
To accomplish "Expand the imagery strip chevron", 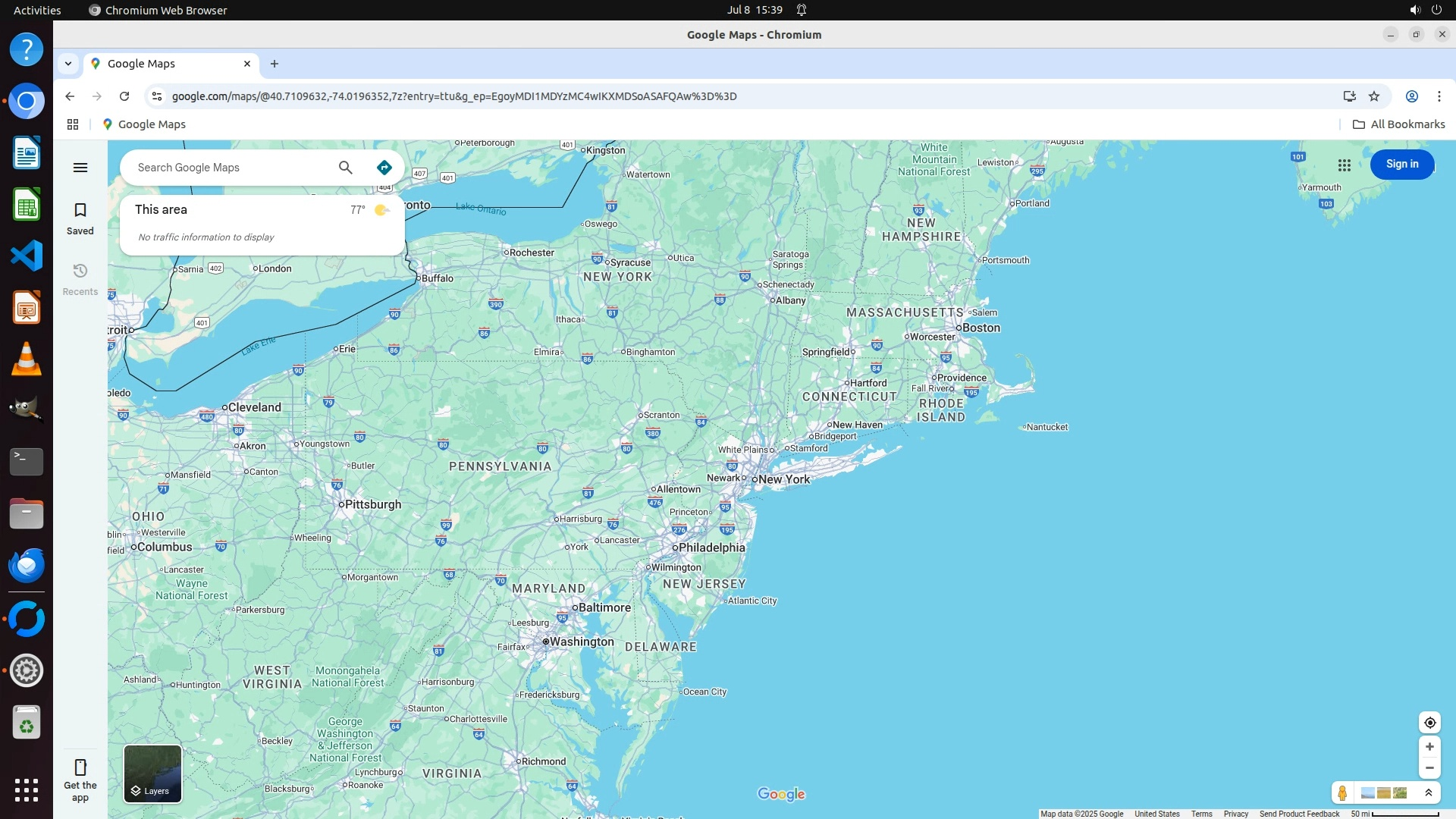I will [1429, 793].
